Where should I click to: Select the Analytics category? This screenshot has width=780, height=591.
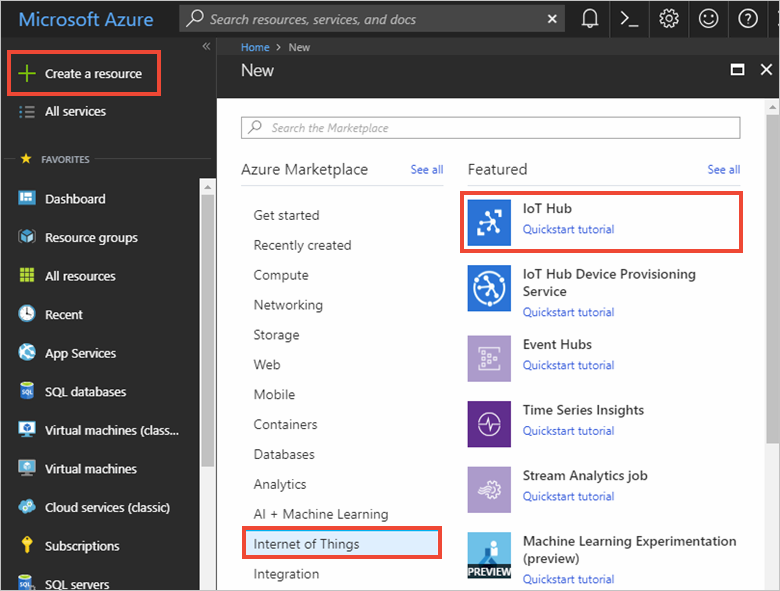280,484
